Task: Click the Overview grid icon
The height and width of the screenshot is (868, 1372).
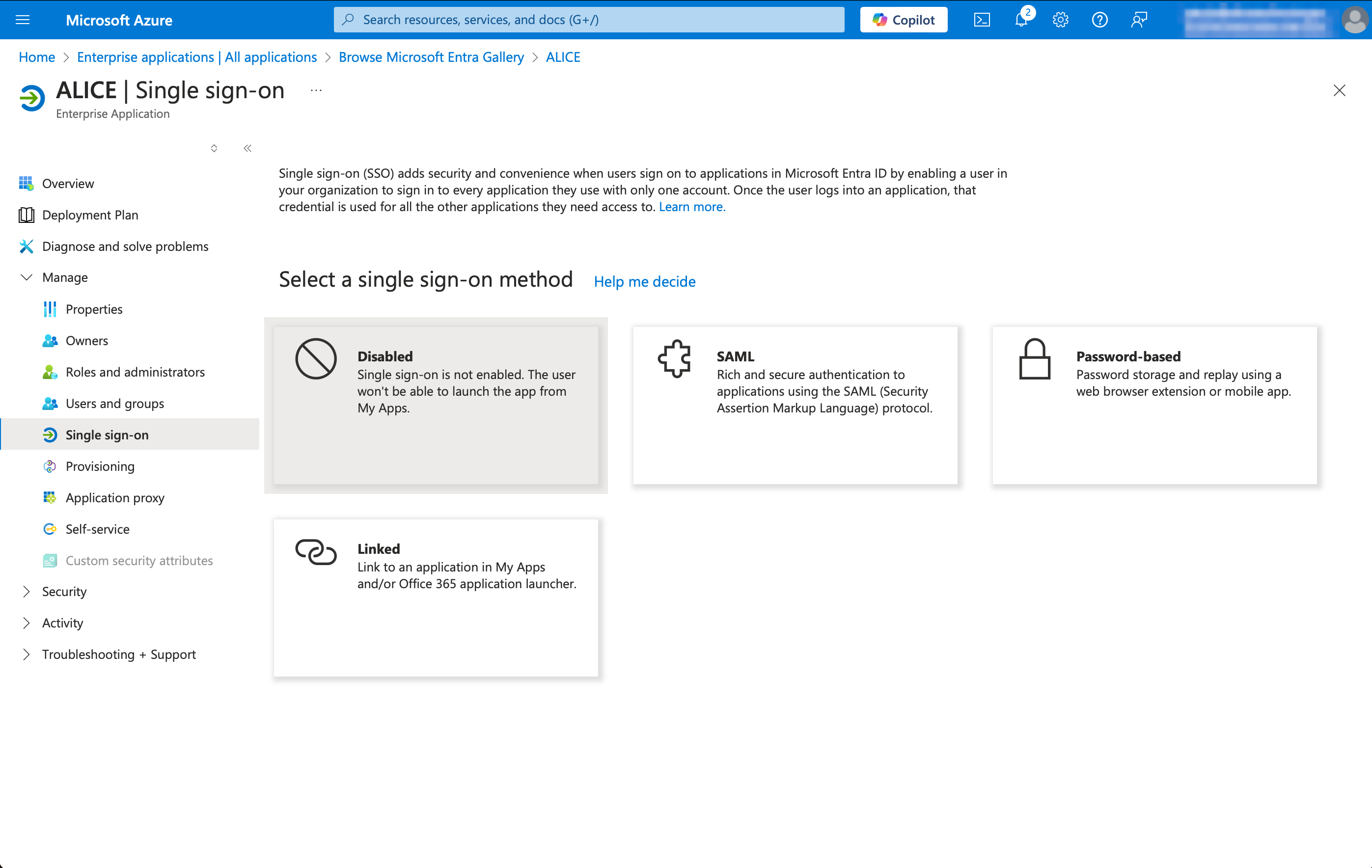Action: click(26, 184)
